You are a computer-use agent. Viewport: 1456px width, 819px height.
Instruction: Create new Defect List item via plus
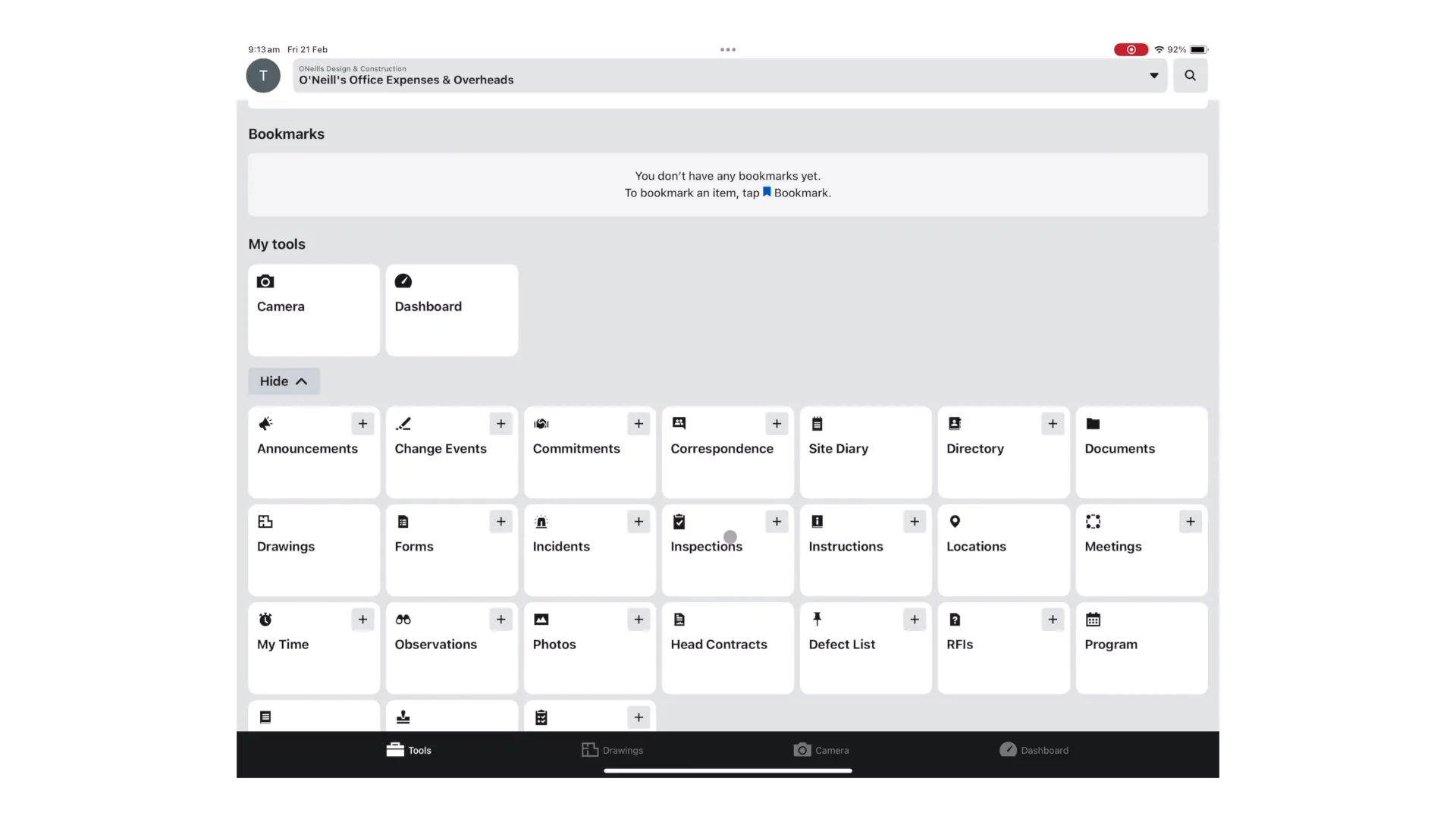point(915,620)
